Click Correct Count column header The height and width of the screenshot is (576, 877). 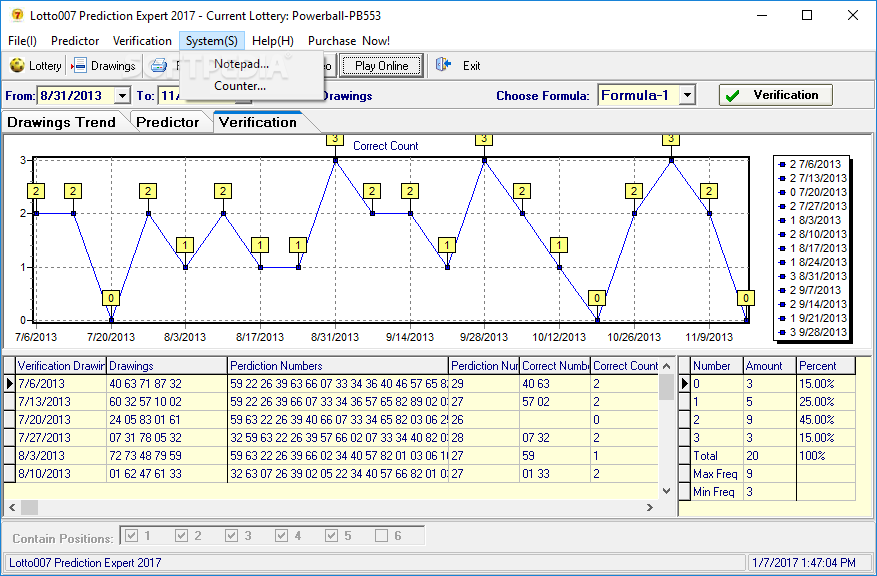click(x=625, y=366)
